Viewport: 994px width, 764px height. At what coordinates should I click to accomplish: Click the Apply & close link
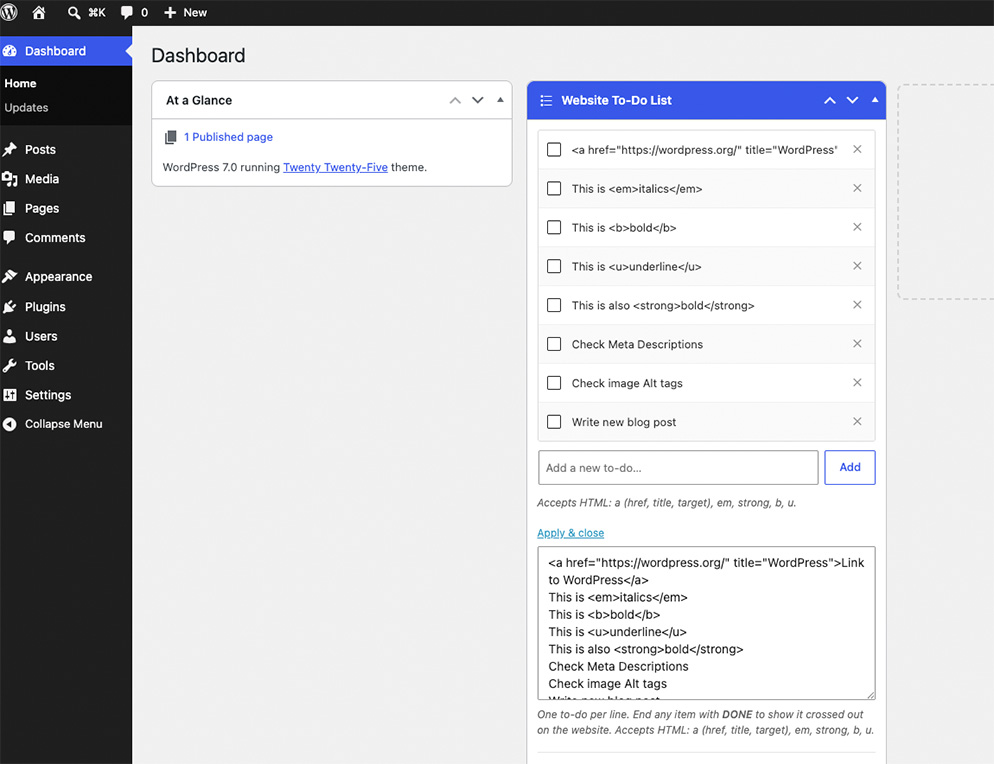pos(570,533)
